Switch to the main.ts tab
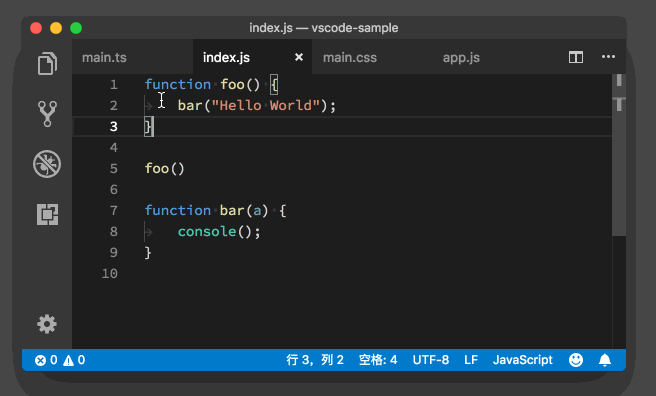Screen dimensions: 656x396 click(104, 57)
